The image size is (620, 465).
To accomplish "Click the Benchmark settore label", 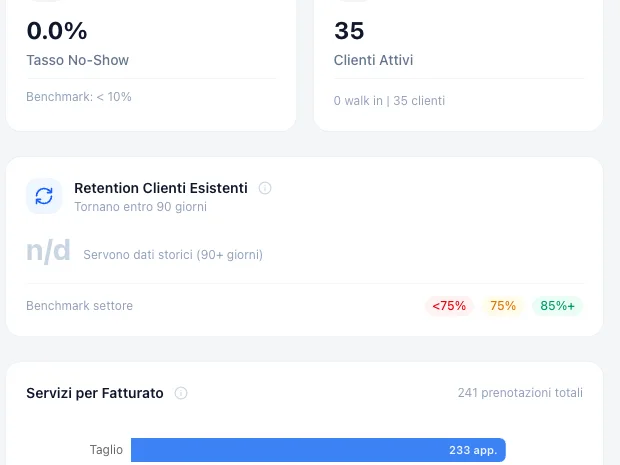I will [79, 306].
